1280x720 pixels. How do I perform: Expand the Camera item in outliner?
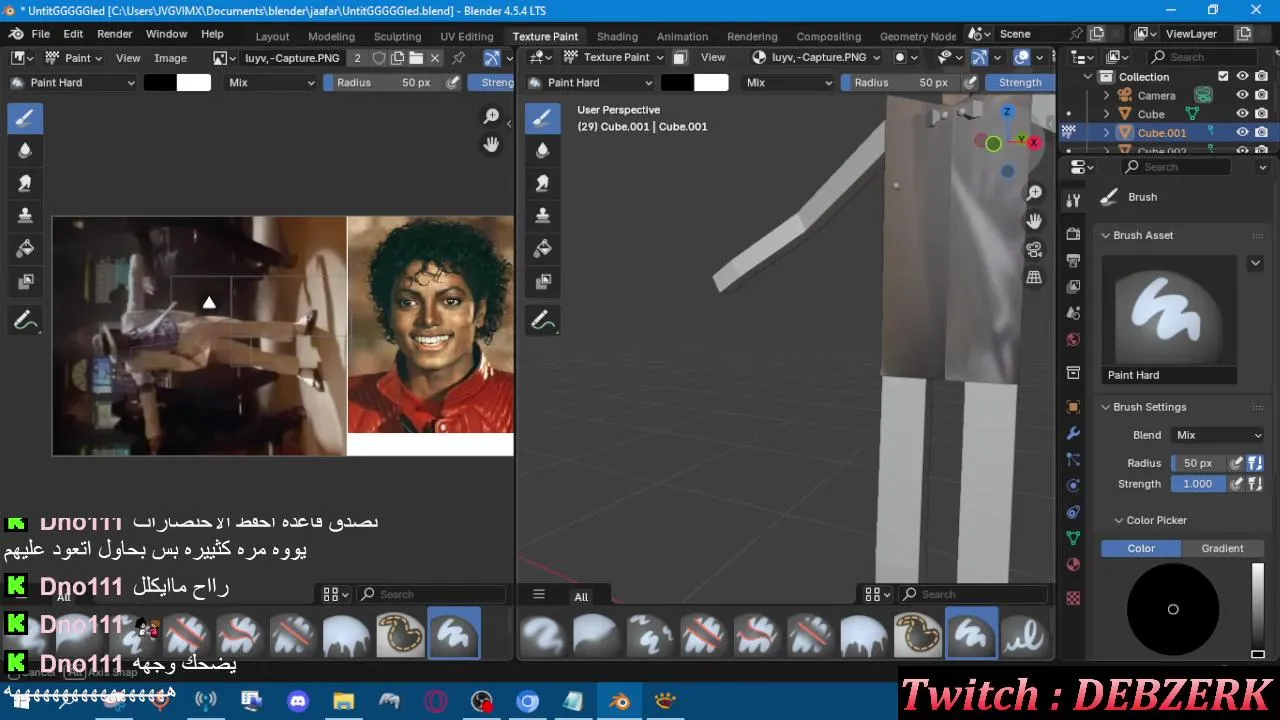click(x=1107, y=95)
